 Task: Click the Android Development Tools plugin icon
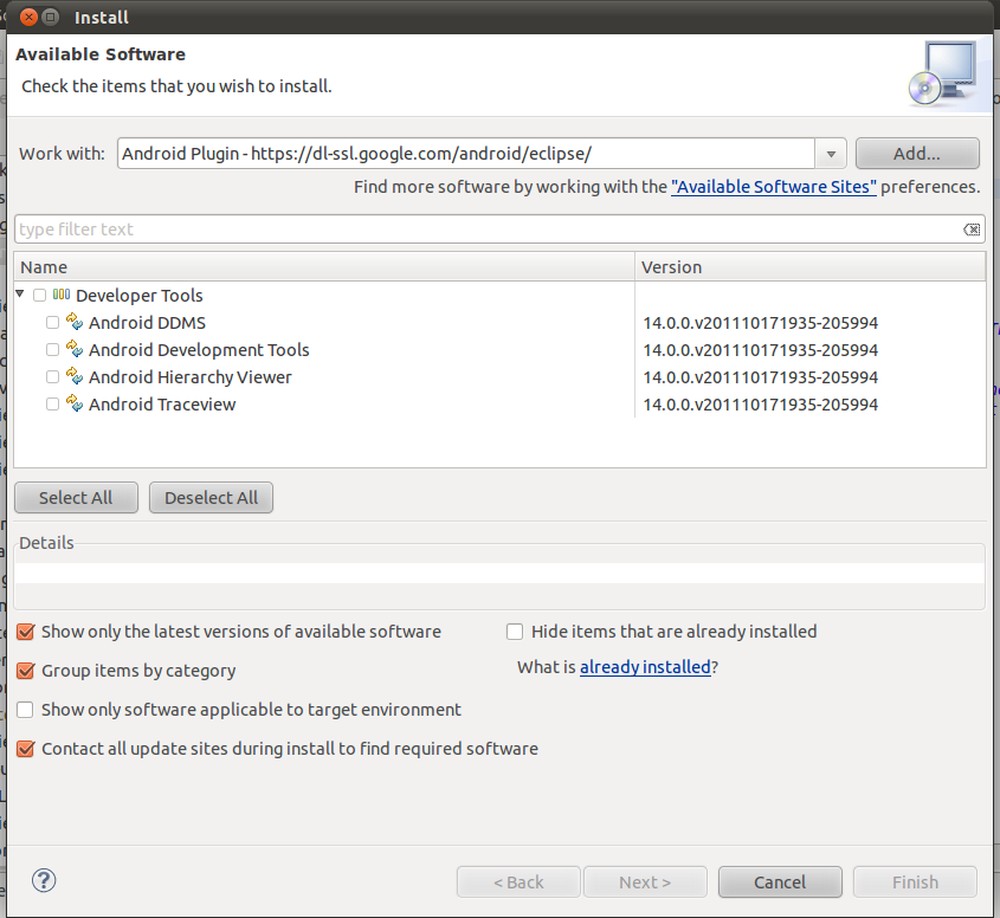(74, 349)
